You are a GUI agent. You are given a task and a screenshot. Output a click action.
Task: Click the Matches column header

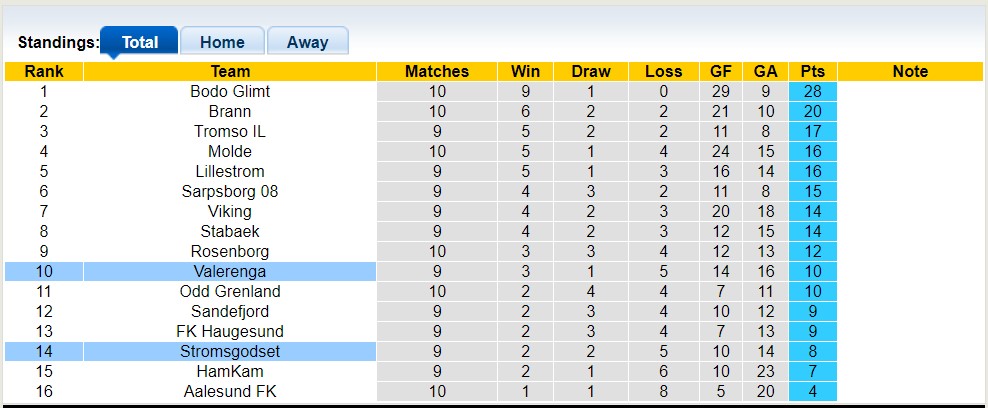point(437,71)
